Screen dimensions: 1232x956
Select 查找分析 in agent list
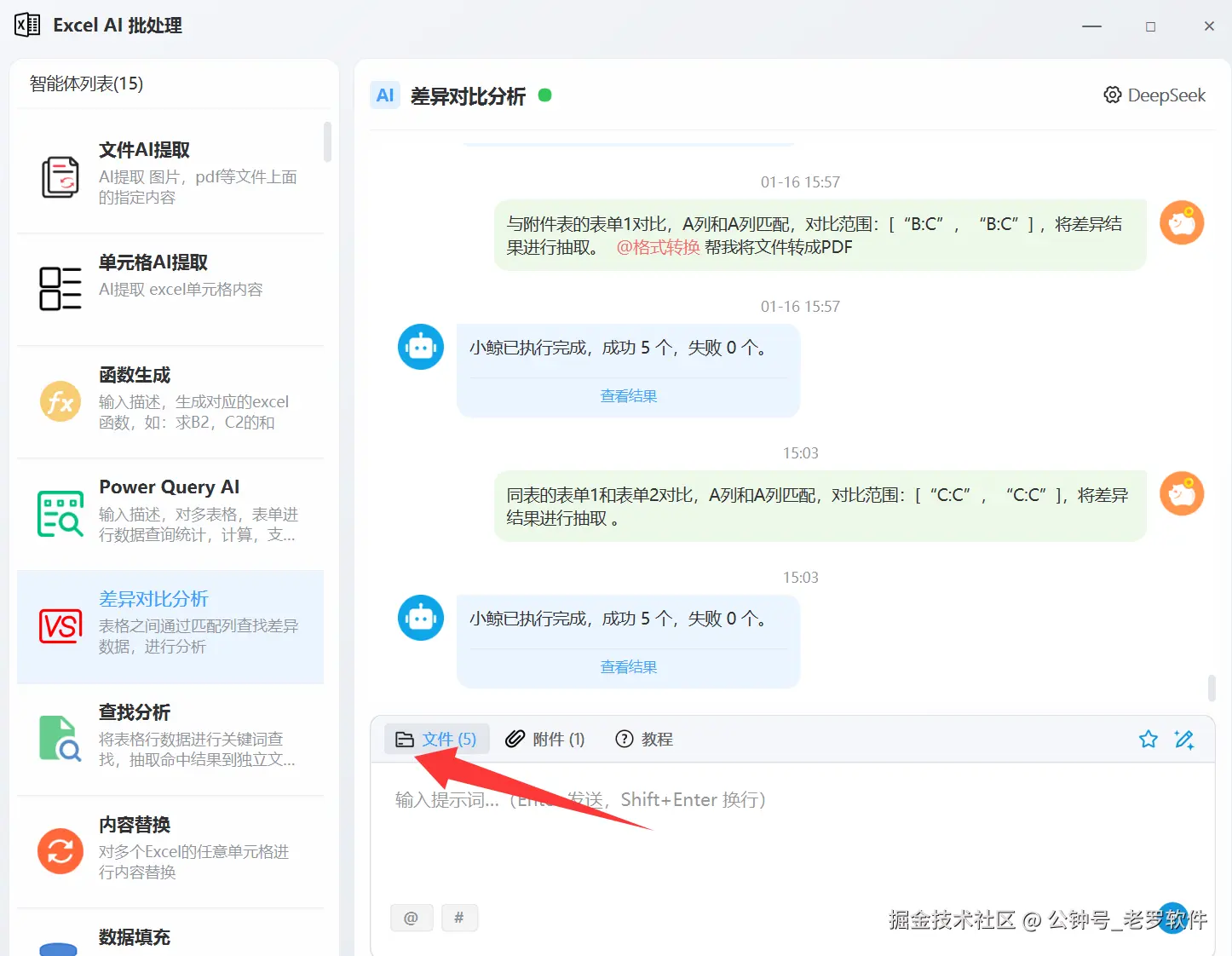(170, 739)
